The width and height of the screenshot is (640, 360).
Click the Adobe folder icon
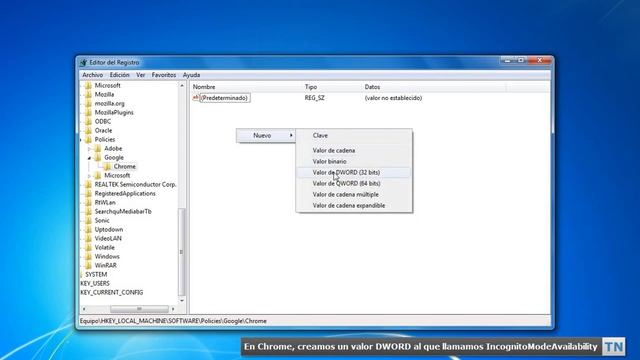(98, 149)
